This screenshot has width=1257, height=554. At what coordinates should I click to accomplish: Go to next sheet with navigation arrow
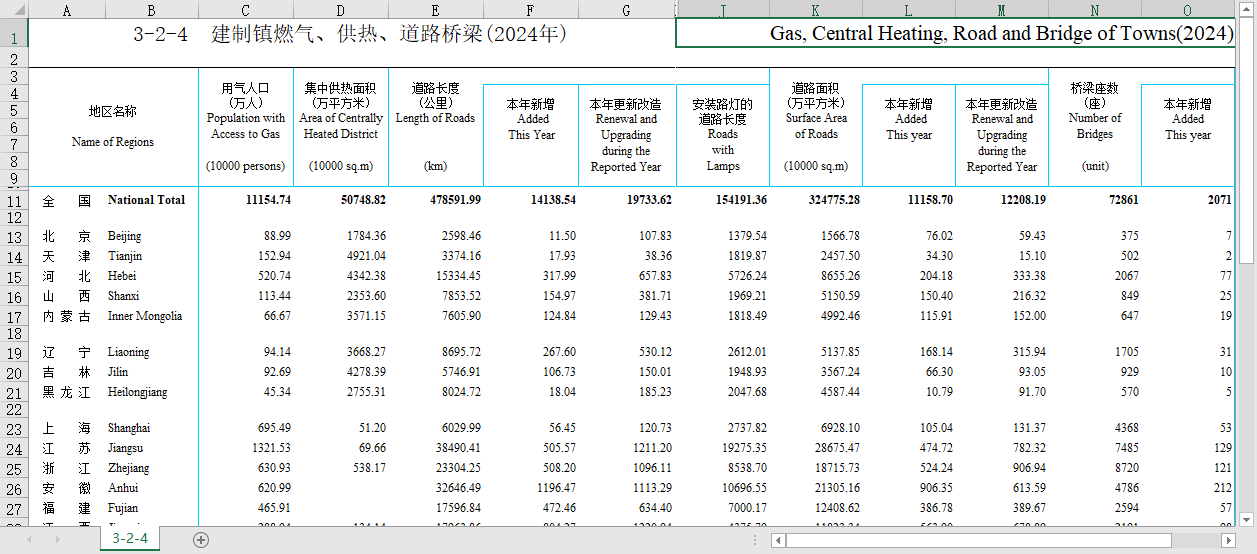(x=58, y=540)
